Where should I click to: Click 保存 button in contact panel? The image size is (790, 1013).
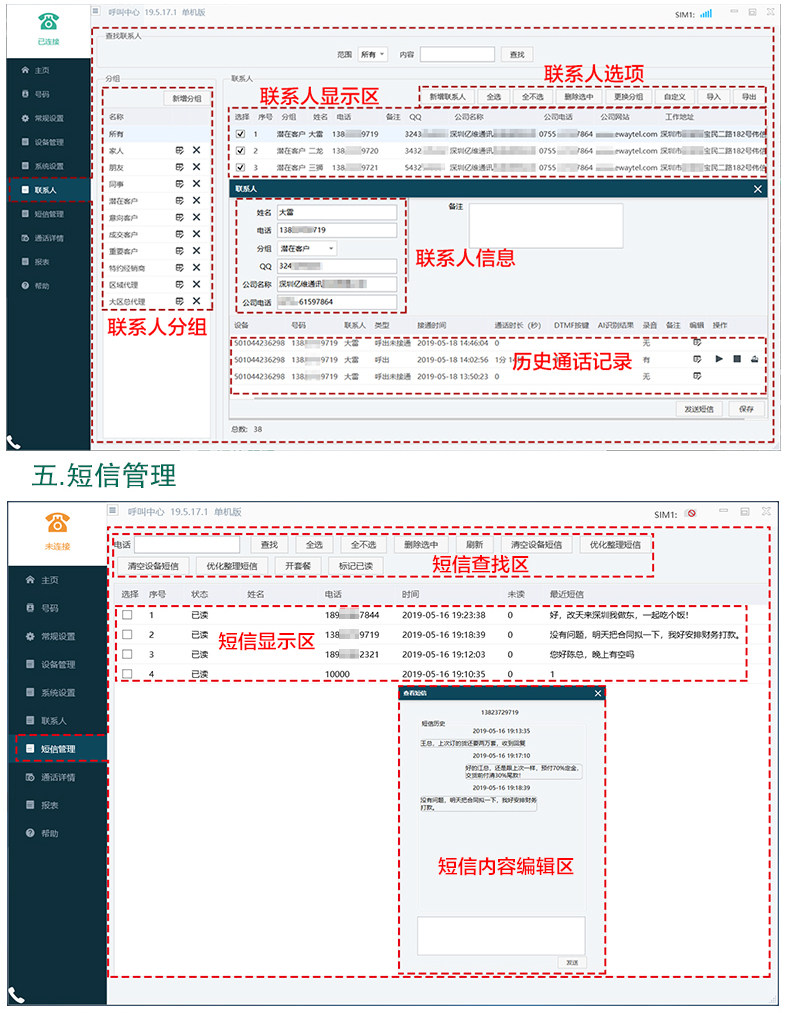tap(746, 409)
